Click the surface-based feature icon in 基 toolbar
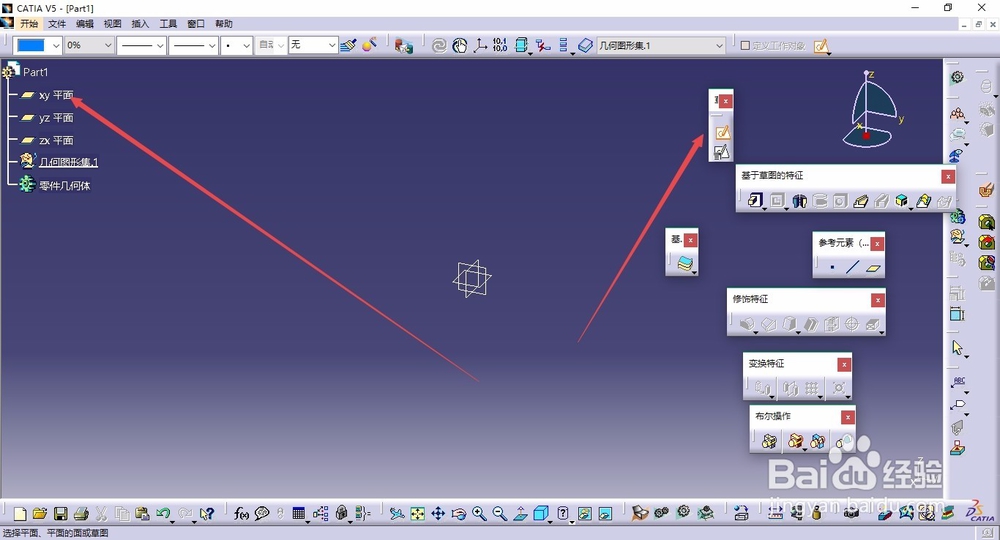The height and width of the screenshot is (540, 1000). (685, 263)
